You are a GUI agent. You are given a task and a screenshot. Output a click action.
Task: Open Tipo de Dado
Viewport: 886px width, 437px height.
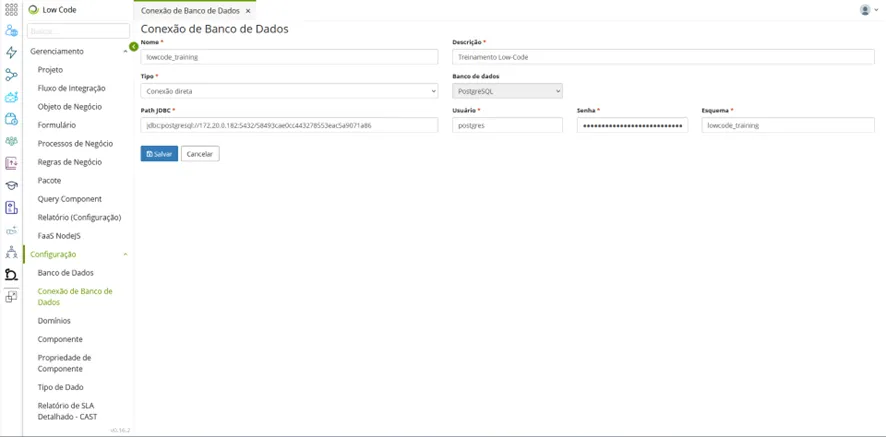pos(60,387)
